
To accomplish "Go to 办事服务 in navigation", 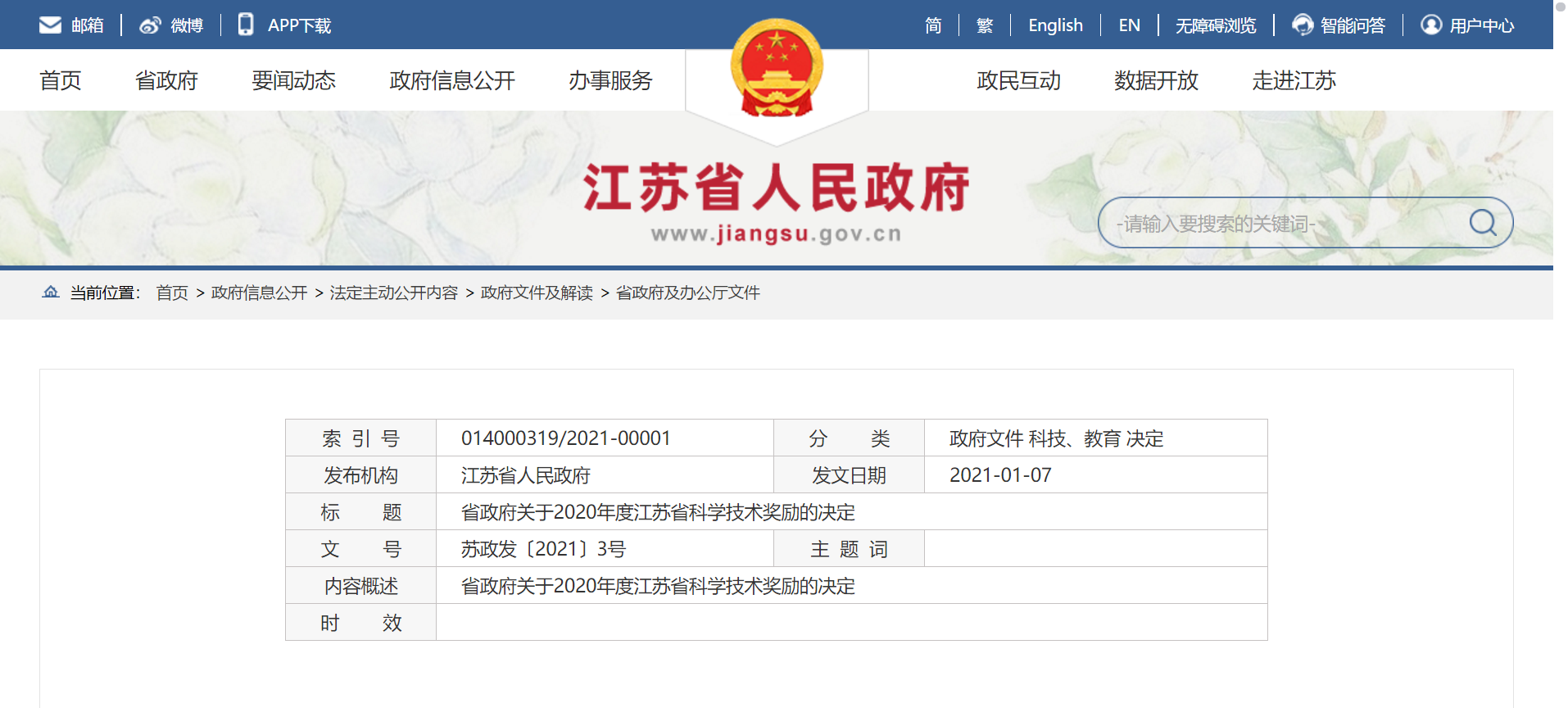I will (x=610, y=80).
